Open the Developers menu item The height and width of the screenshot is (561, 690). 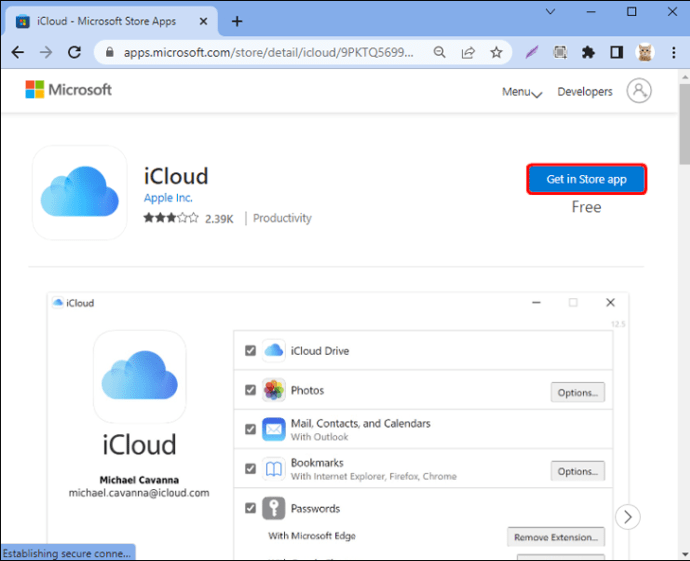[x=585, y=92]
